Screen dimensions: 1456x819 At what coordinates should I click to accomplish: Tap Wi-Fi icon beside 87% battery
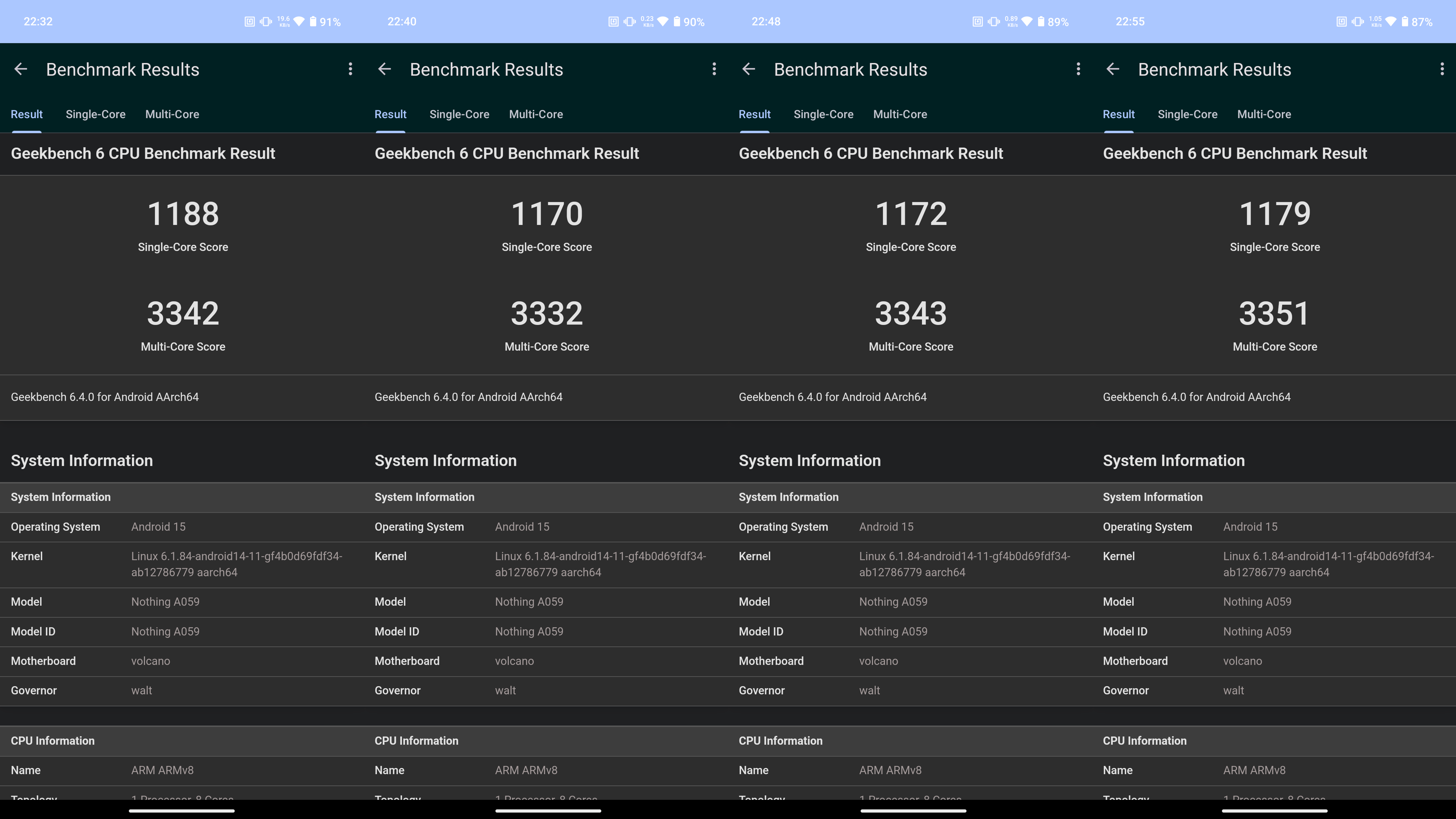click(x=1390, y=22)
